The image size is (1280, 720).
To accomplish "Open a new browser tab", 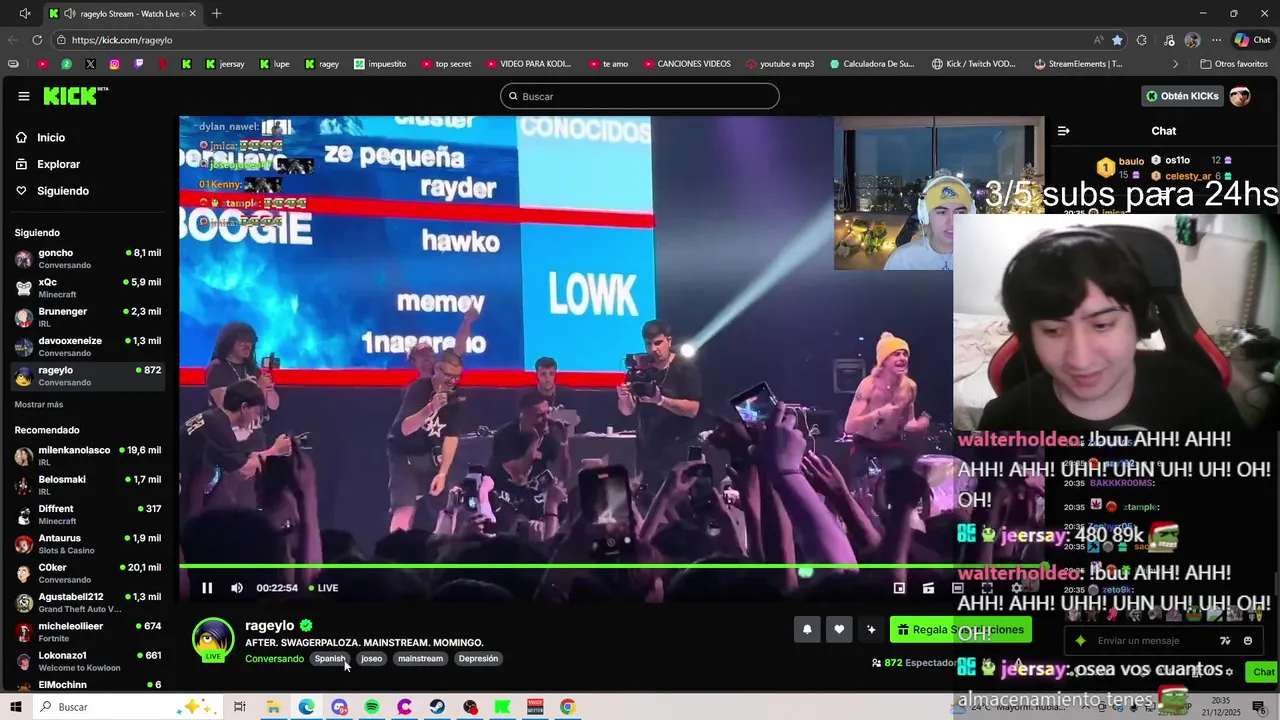I will [216, 13].
